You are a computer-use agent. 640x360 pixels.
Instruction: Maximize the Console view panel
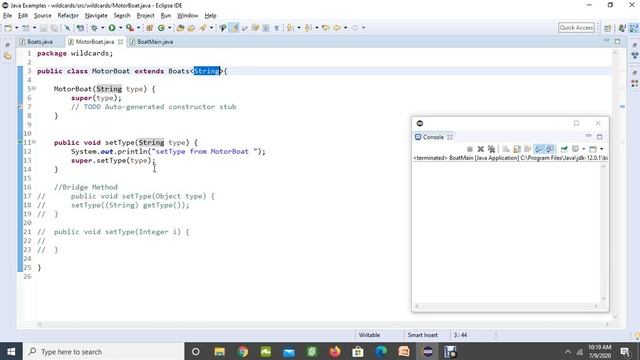click(600, 137)
